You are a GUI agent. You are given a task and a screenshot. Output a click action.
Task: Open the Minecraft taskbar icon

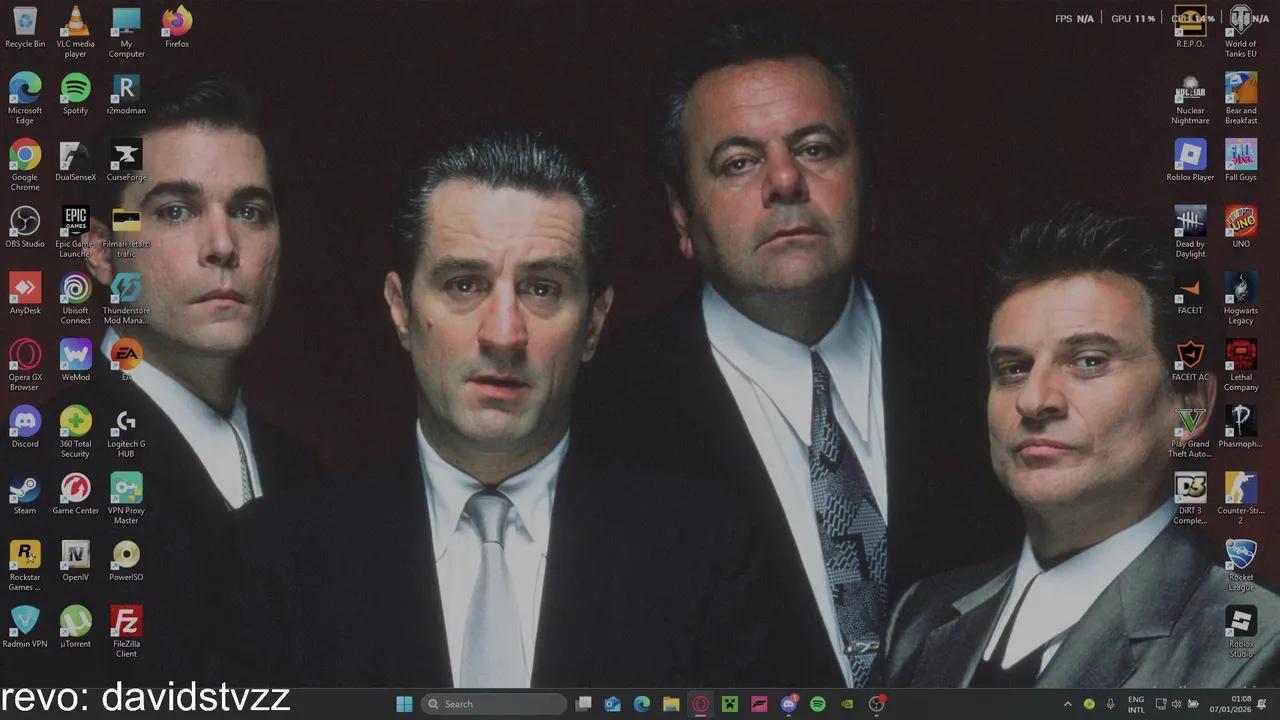pyautogui.click(x=730, y=704)
